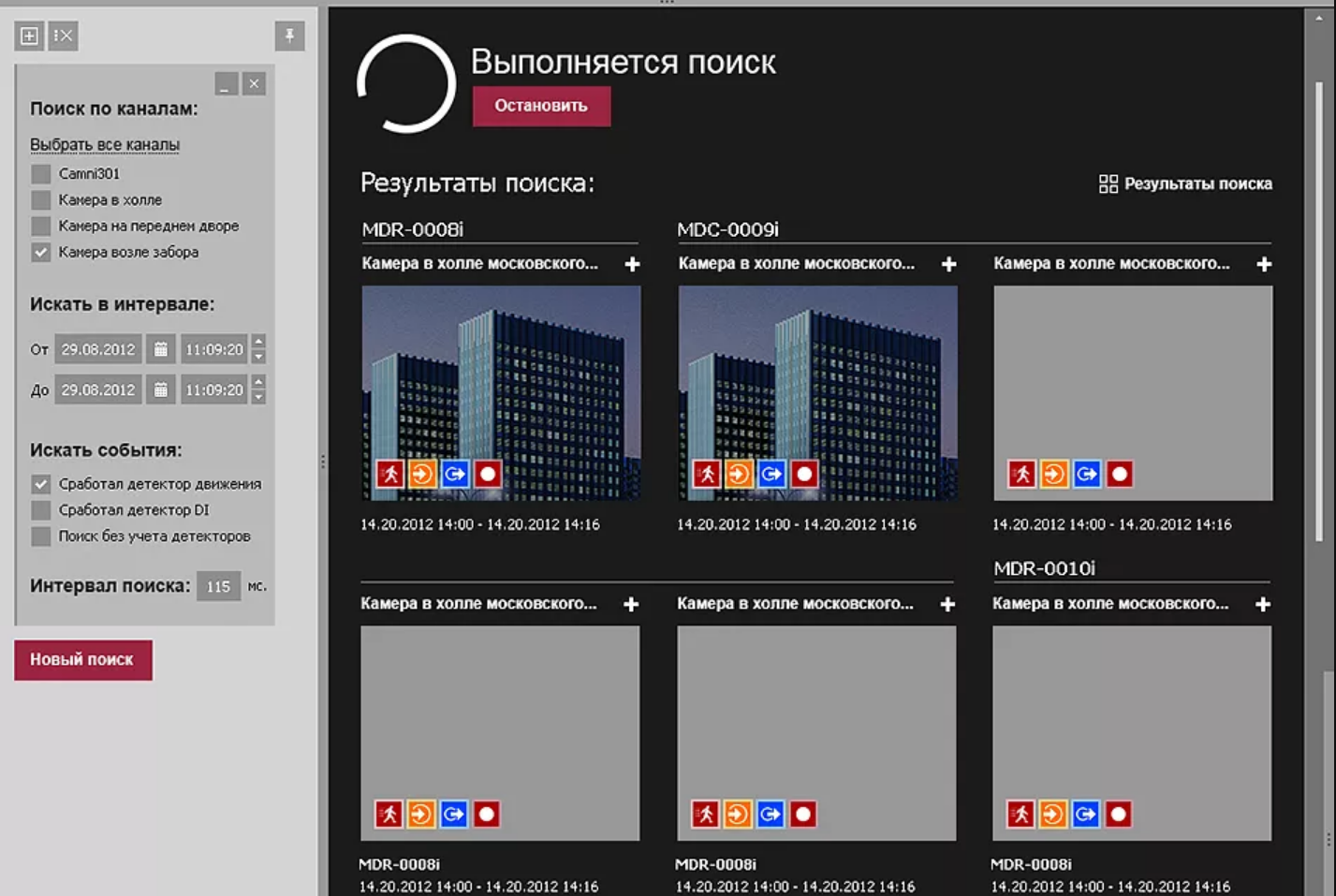Viewport: 1336px width, 896px height.
Task: Pin the sidebar with the pushpin icon
Action: (x=289, y=36)
